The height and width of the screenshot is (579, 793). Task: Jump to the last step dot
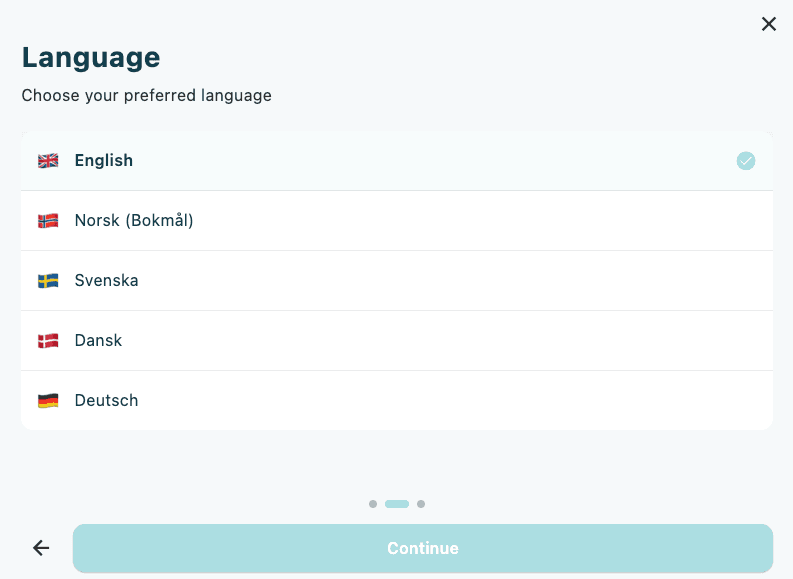point(421,504)
